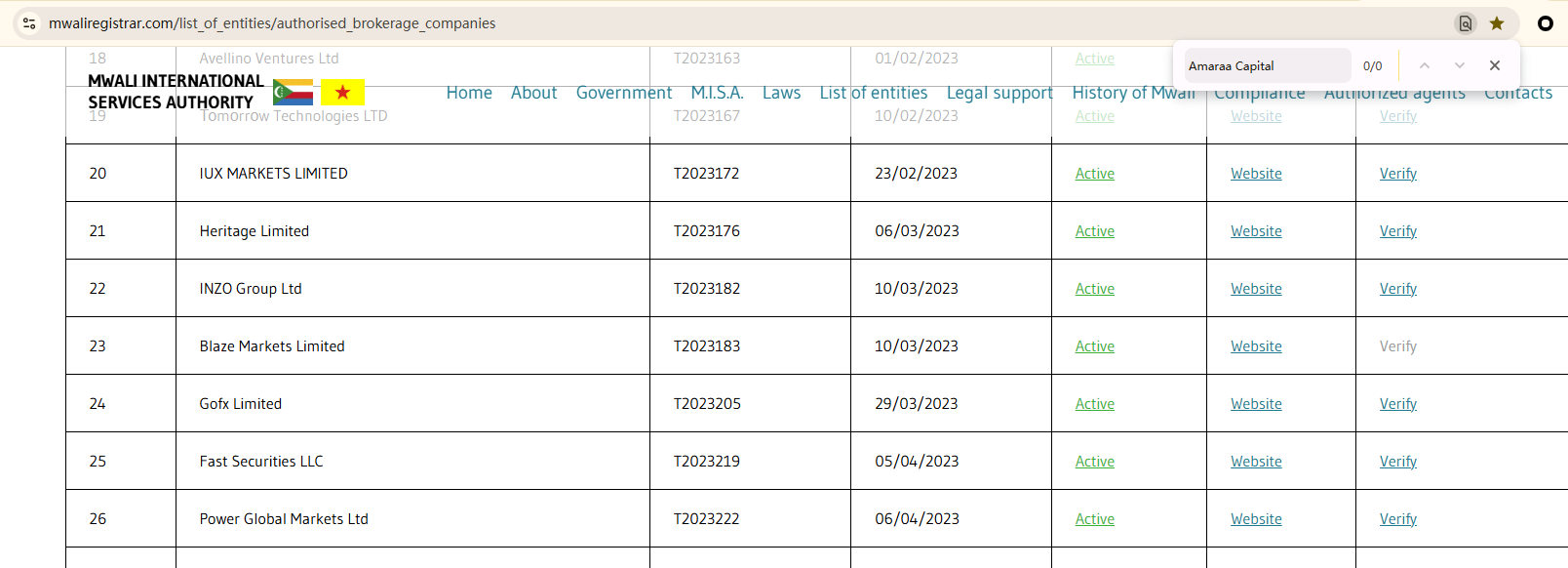Open Active status for Gofx Limited
Image resolution: width=1568 pixels, height=568 pixels.
pyautogui.click(x=1094, y=404)
